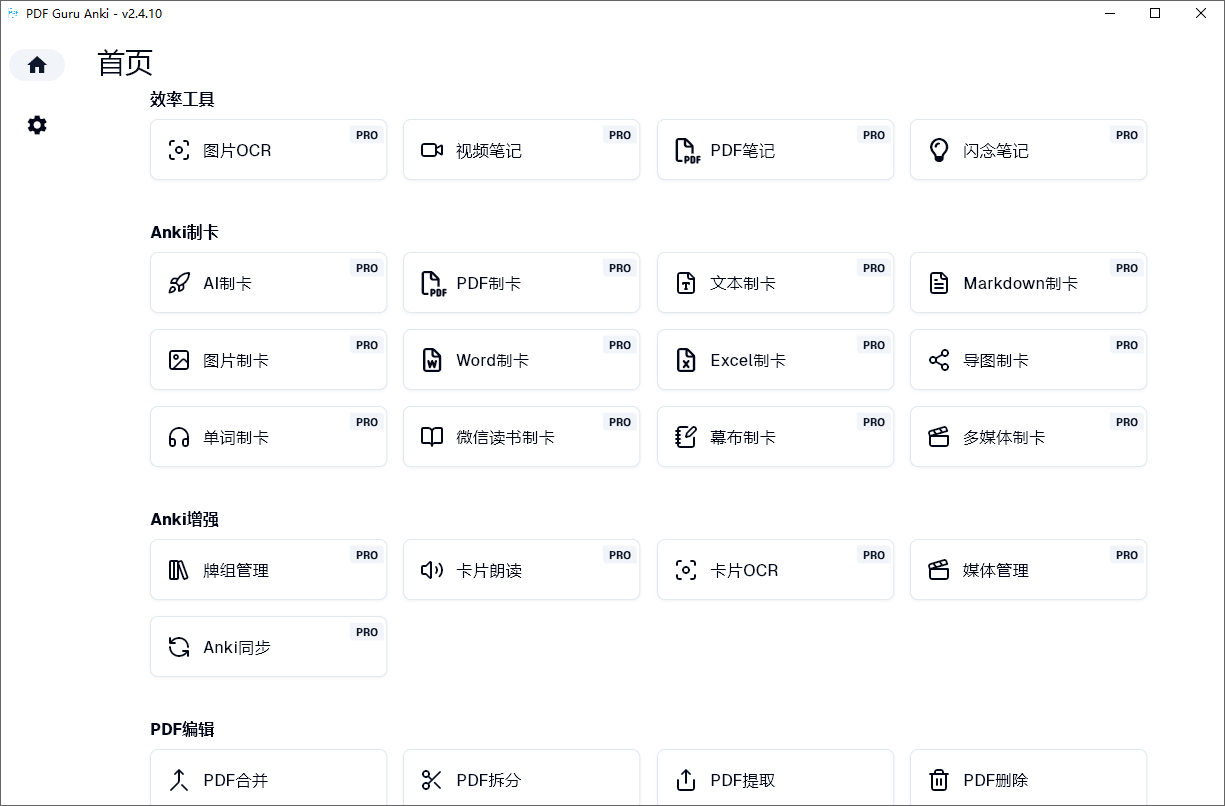
Task: Open PDF合并 to merge PDFs
Action: point(268,780)
